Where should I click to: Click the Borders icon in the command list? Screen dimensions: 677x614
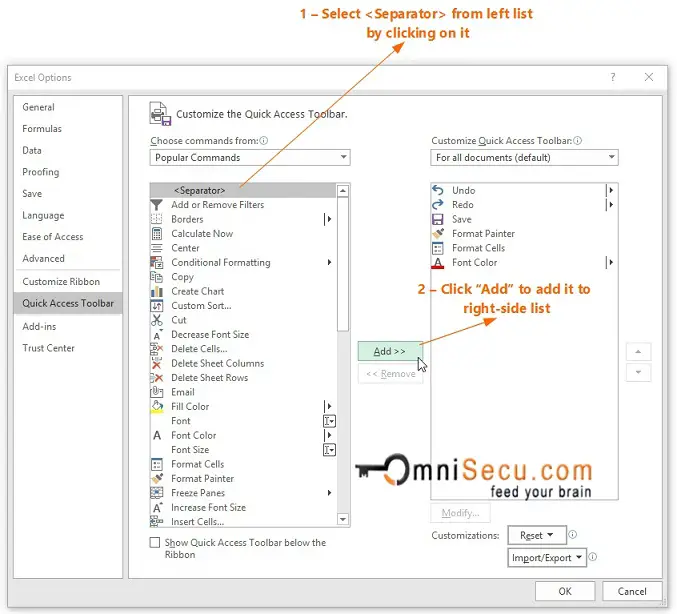tap(156, 219)
